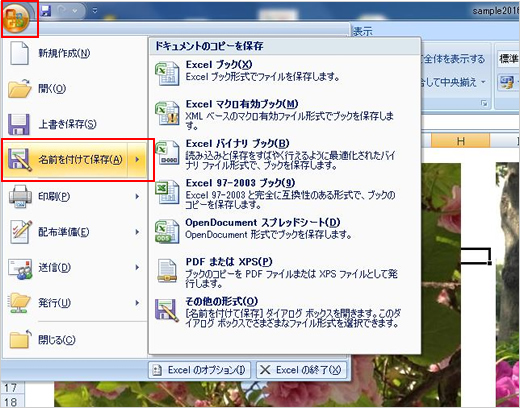This screenshot has height=408, width=520.
Task: Click the Excel 97-2003 workbook icon
Action: 167,192
